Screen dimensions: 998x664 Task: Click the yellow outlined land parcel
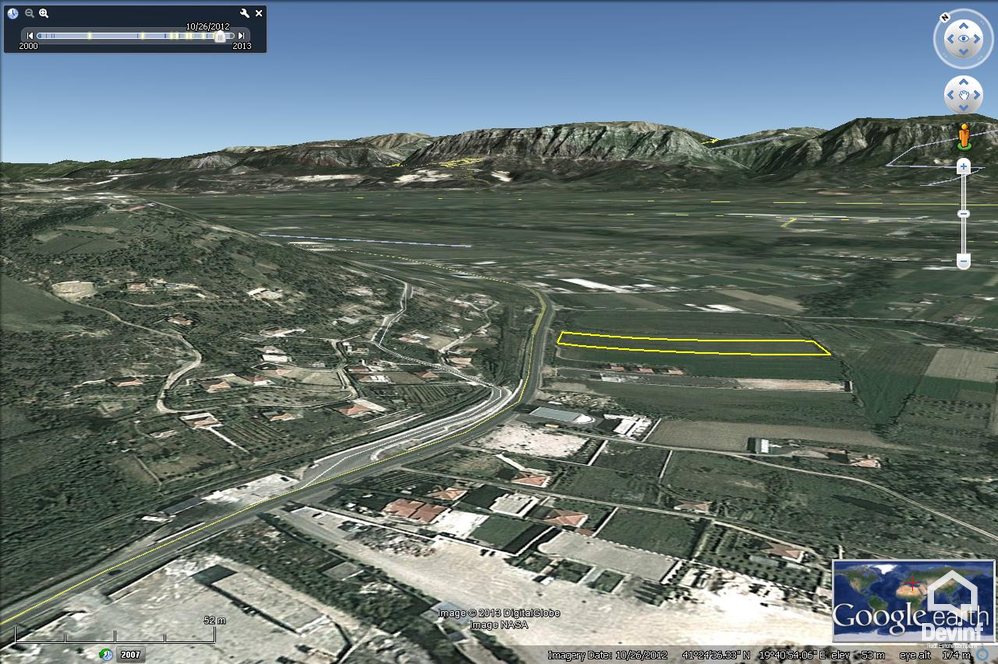(692, 344)
